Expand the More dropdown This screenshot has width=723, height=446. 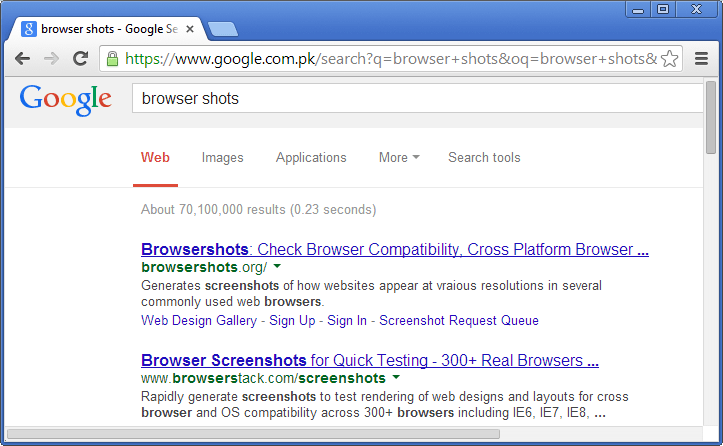pyautogui.click(x=399, y=158)
